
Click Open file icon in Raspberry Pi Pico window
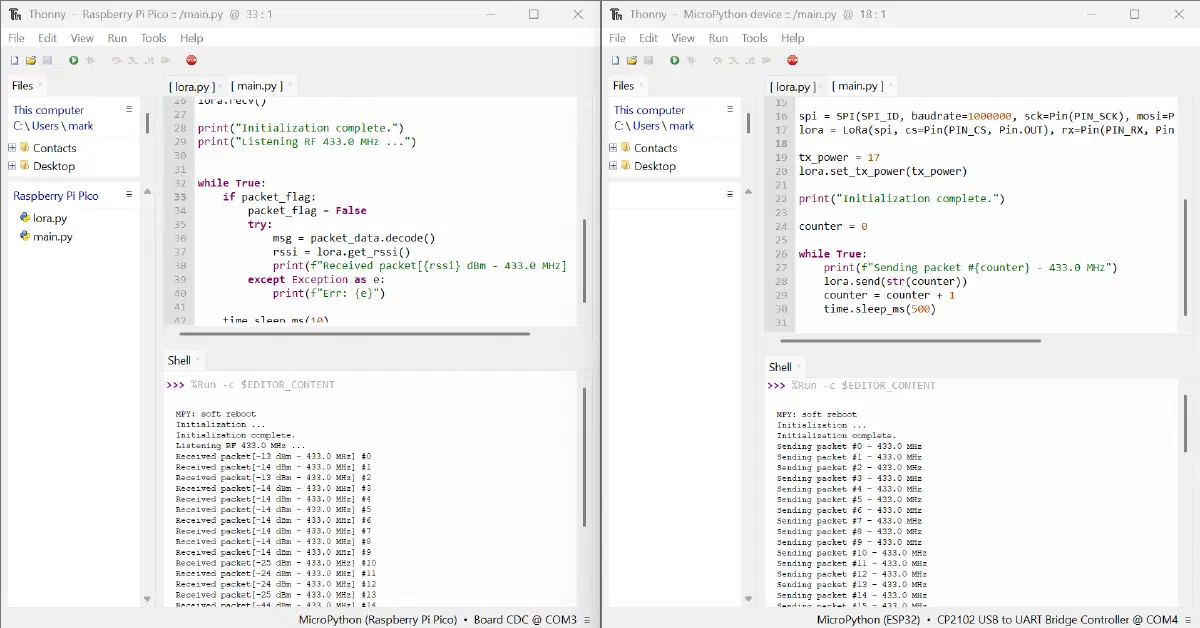[31, 61]
